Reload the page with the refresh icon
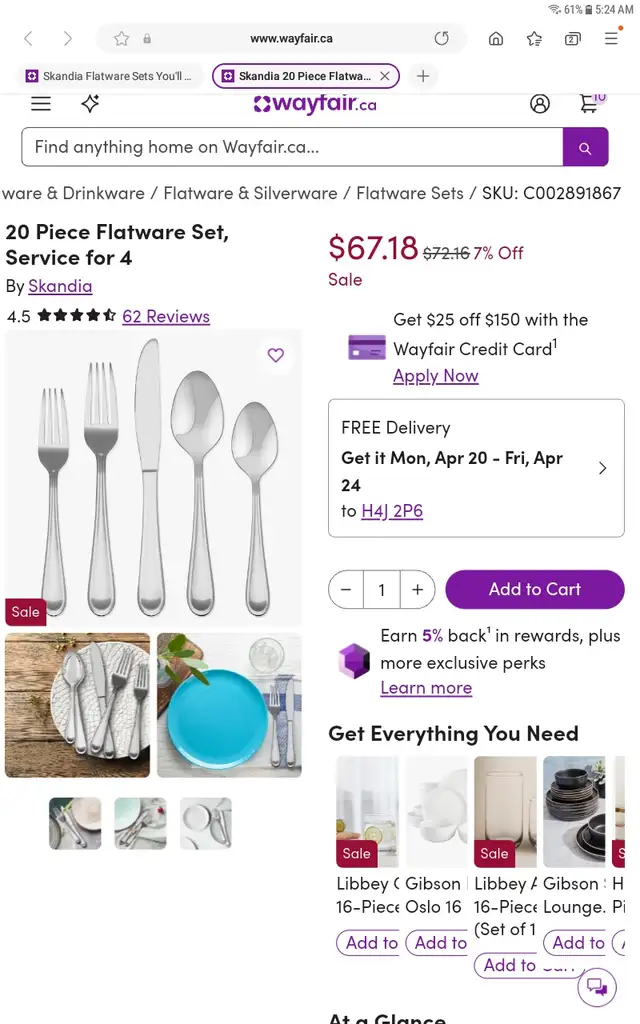The height and width of the screenshot is (1024, 640). (441, 38)
